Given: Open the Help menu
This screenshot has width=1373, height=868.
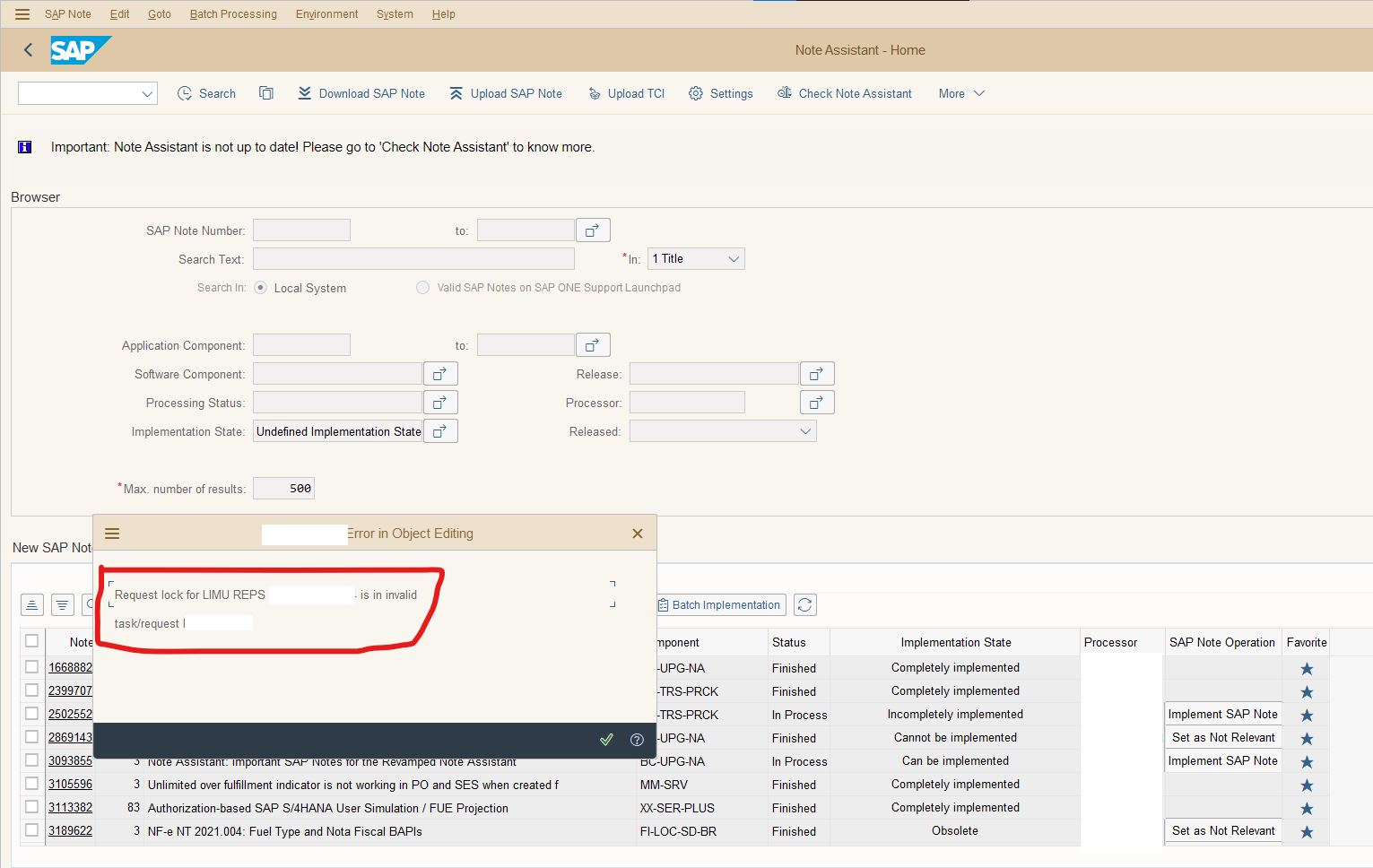Looking at the screenshot, I should point(443,14).
